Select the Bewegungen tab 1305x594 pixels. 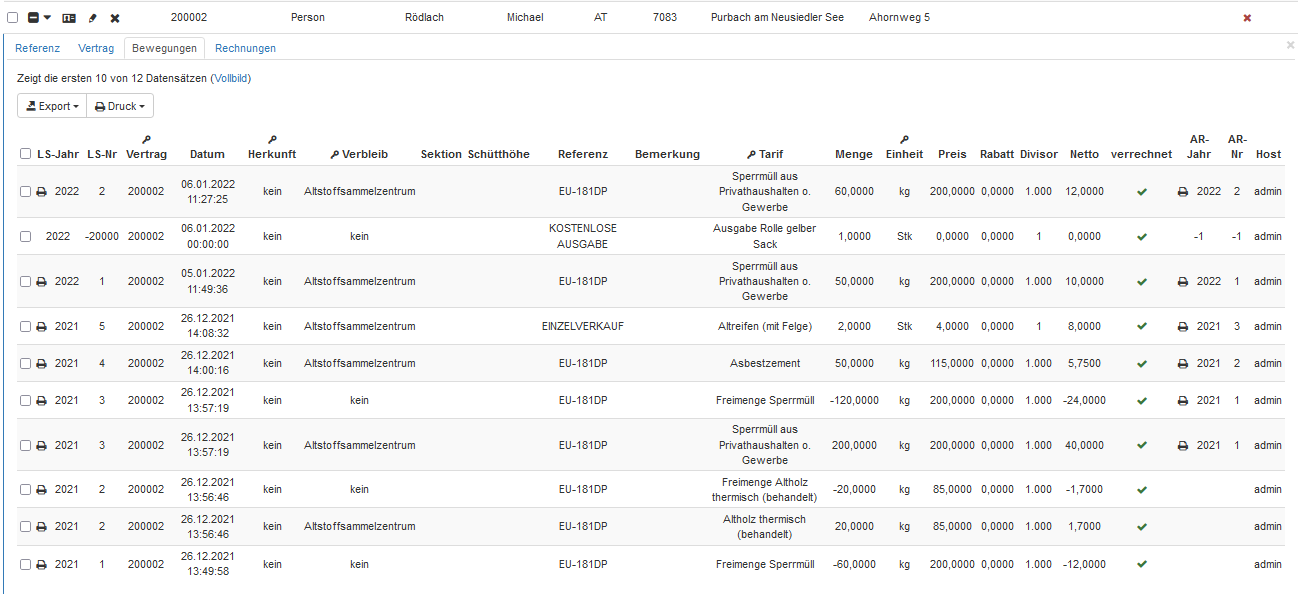[164, 48]
